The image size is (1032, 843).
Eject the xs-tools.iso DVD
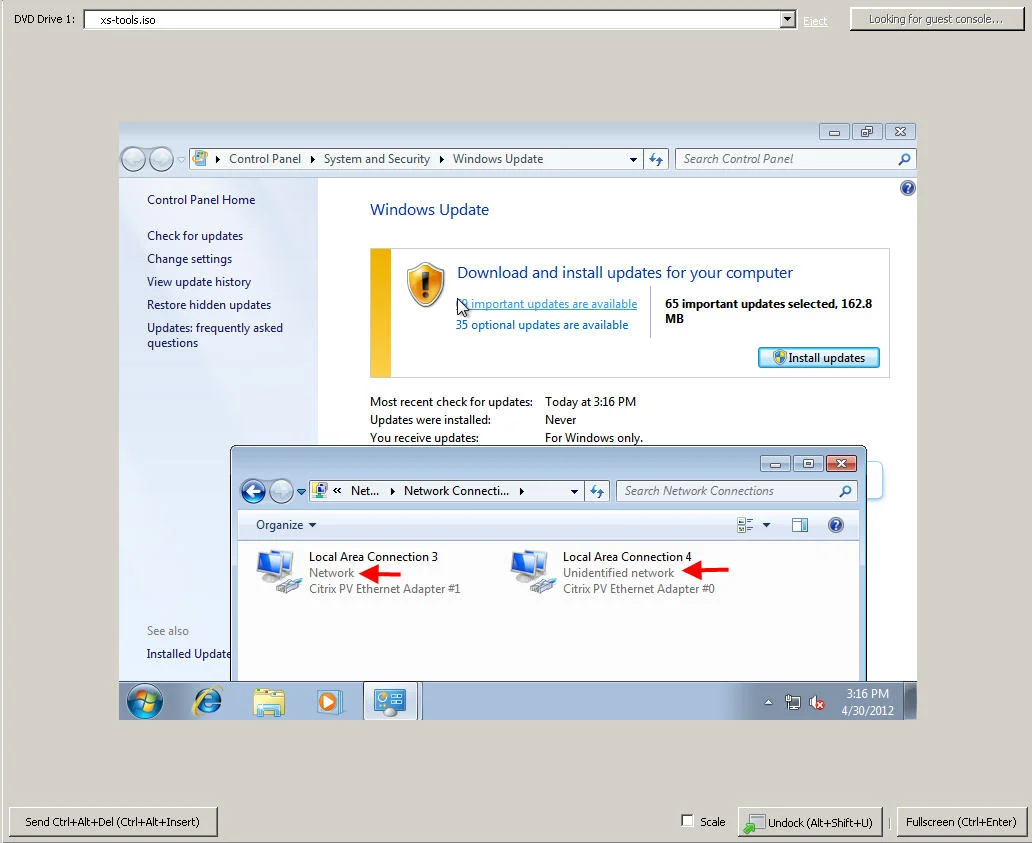pyautogui.click(x=815, y=21)
